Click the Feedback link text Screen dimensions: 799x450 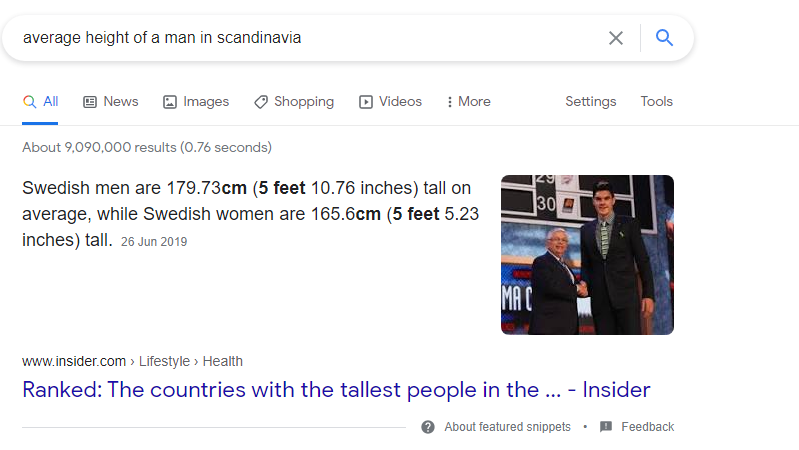(648, 427)
